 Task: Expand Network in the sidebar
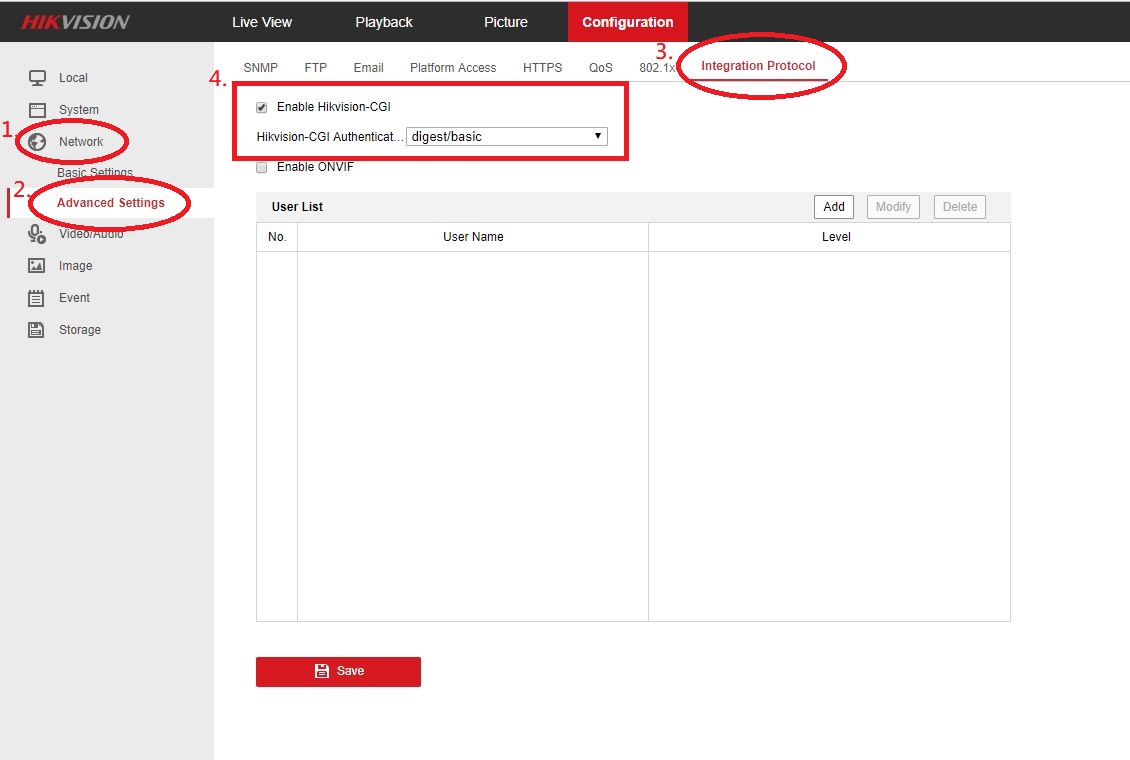[81, 142]
